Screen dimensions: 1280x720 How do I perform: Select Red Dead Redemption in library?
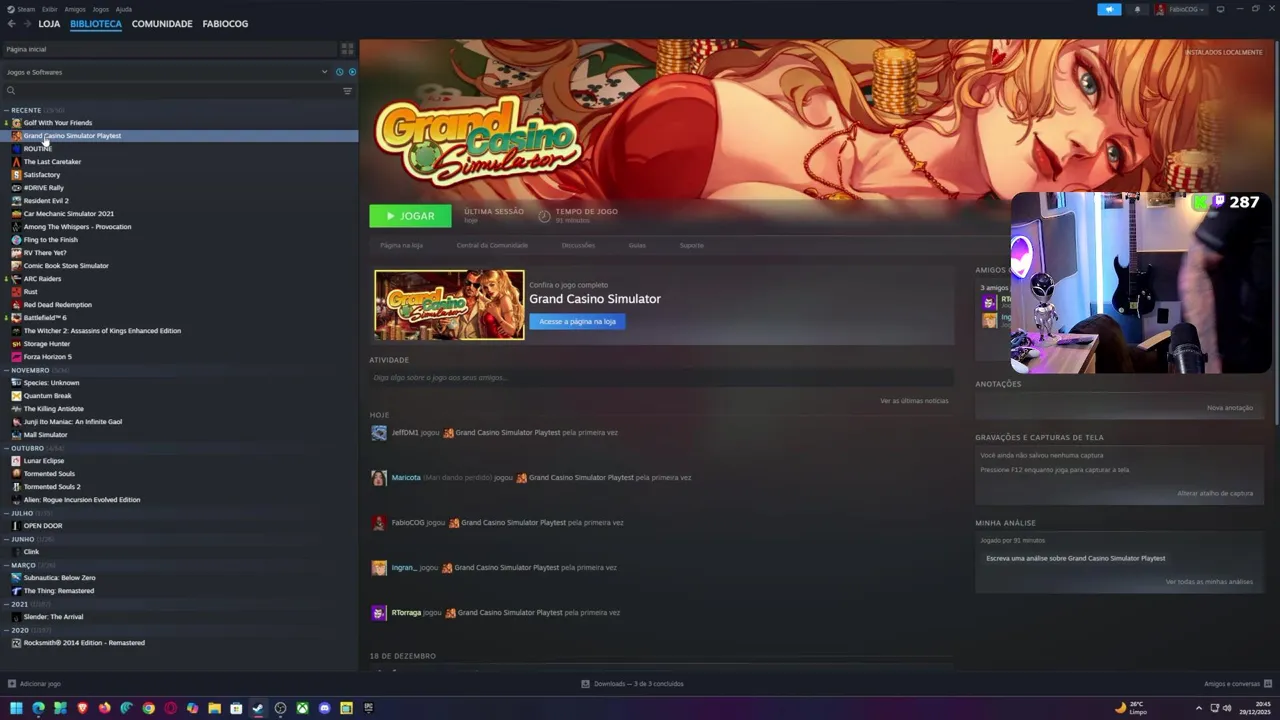pyautogui.click(x=58, y=305)
